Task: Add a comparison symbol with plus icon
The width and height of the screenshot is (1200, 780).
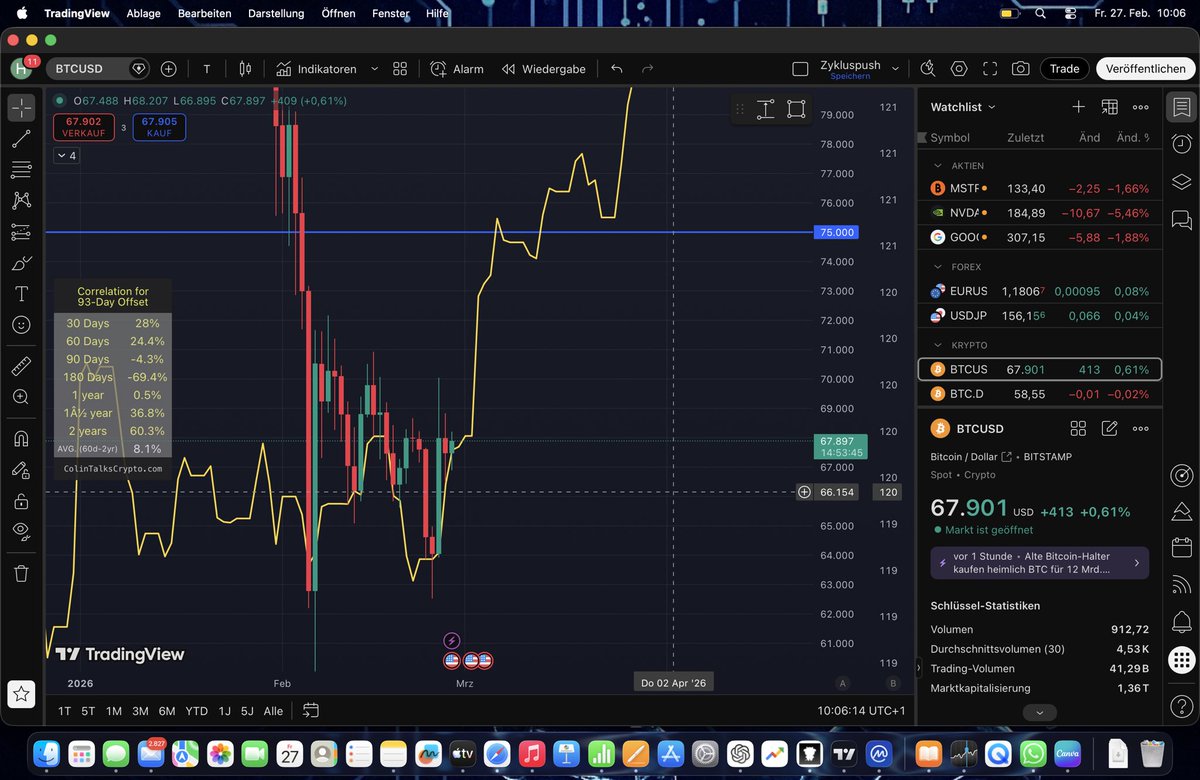Action: [169, 69]
